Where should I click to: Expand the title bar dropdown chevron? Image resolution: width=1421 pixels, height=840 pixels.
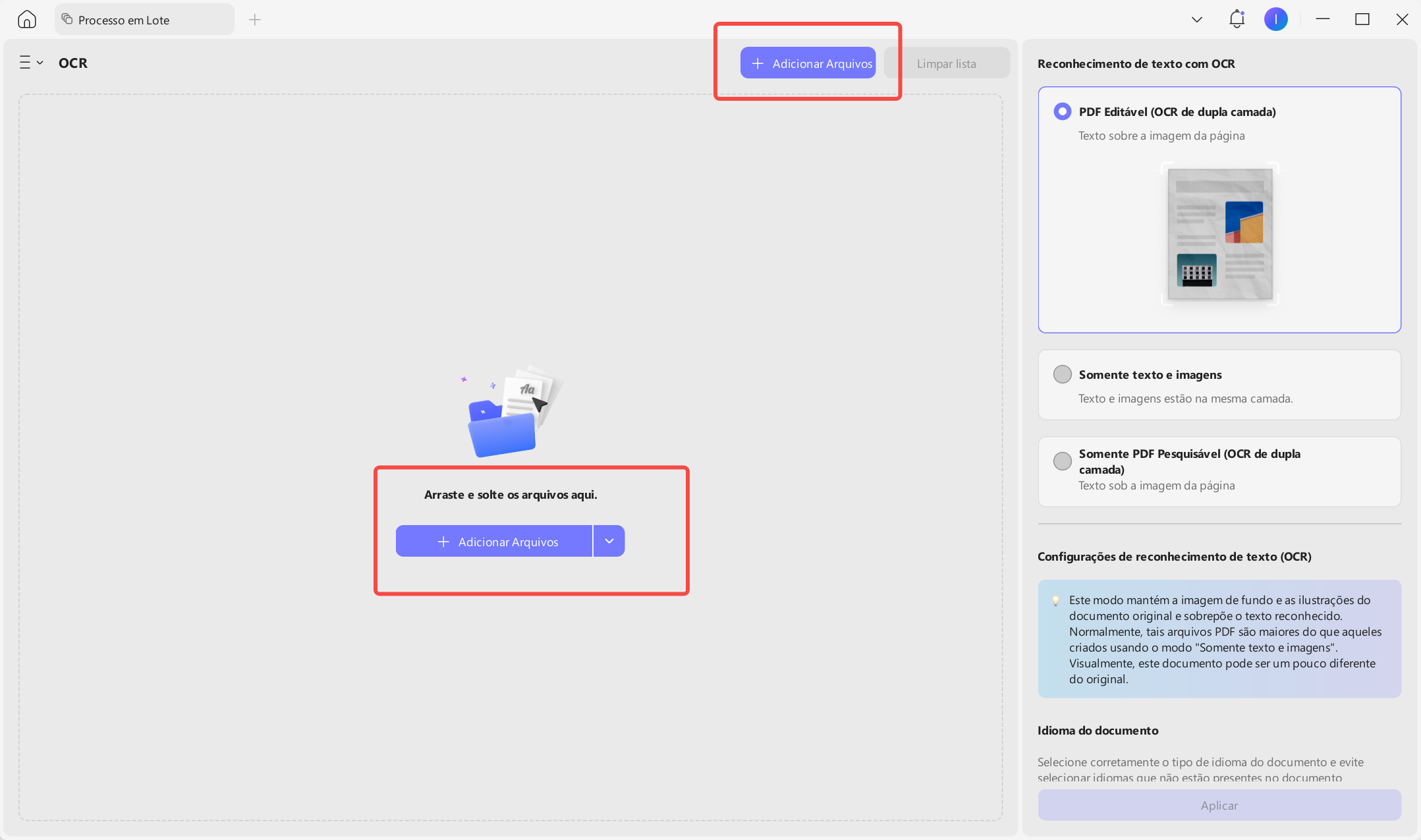tap(1197, 20)
